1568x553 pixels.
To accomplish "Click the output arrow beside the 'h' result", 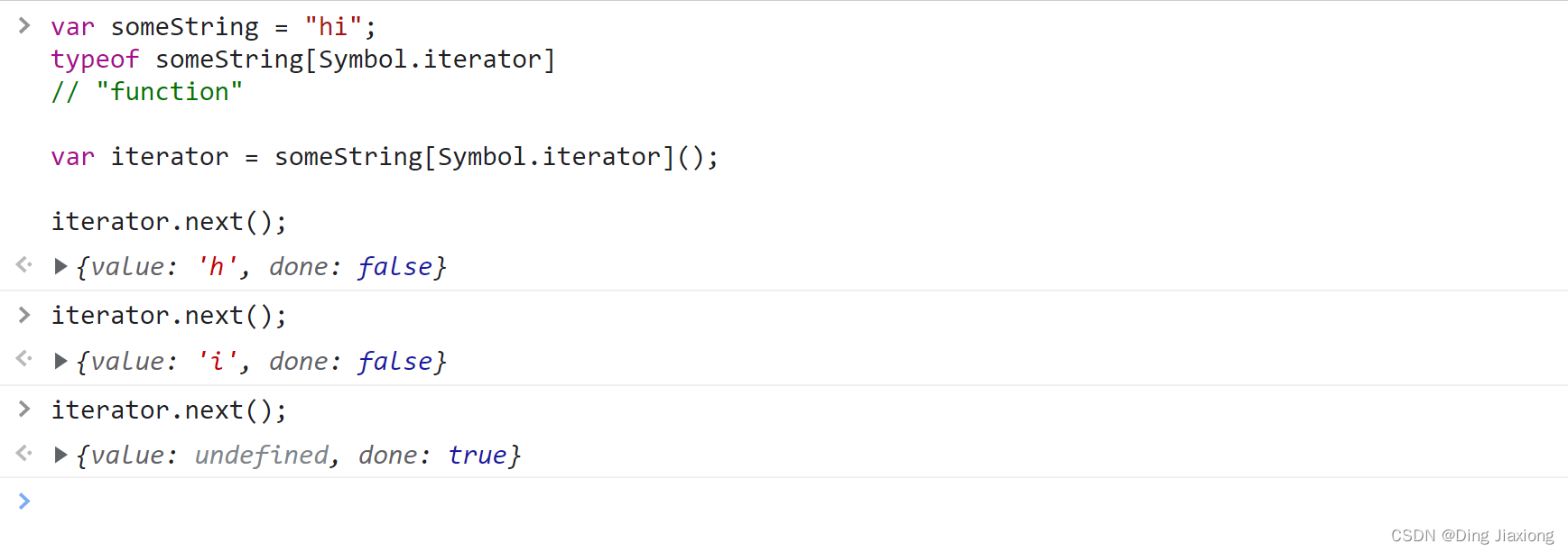I will pyautogui.click(x=24, y=265).
